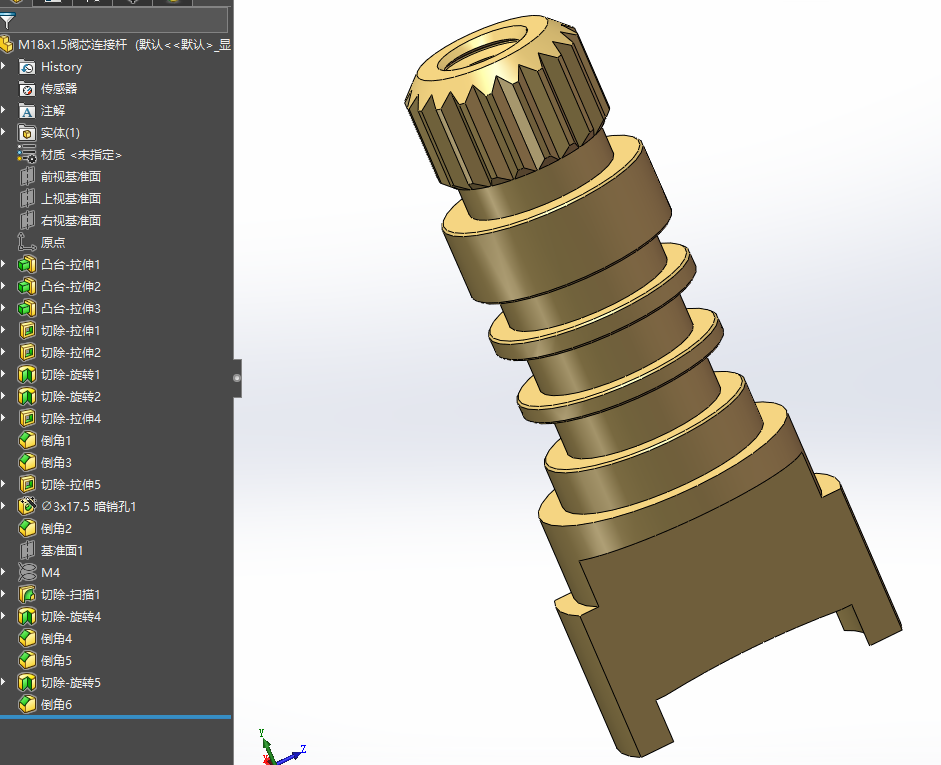Expand the 实体(1) node
This screenshot has width=941, height=765.
tap(4, 131)
